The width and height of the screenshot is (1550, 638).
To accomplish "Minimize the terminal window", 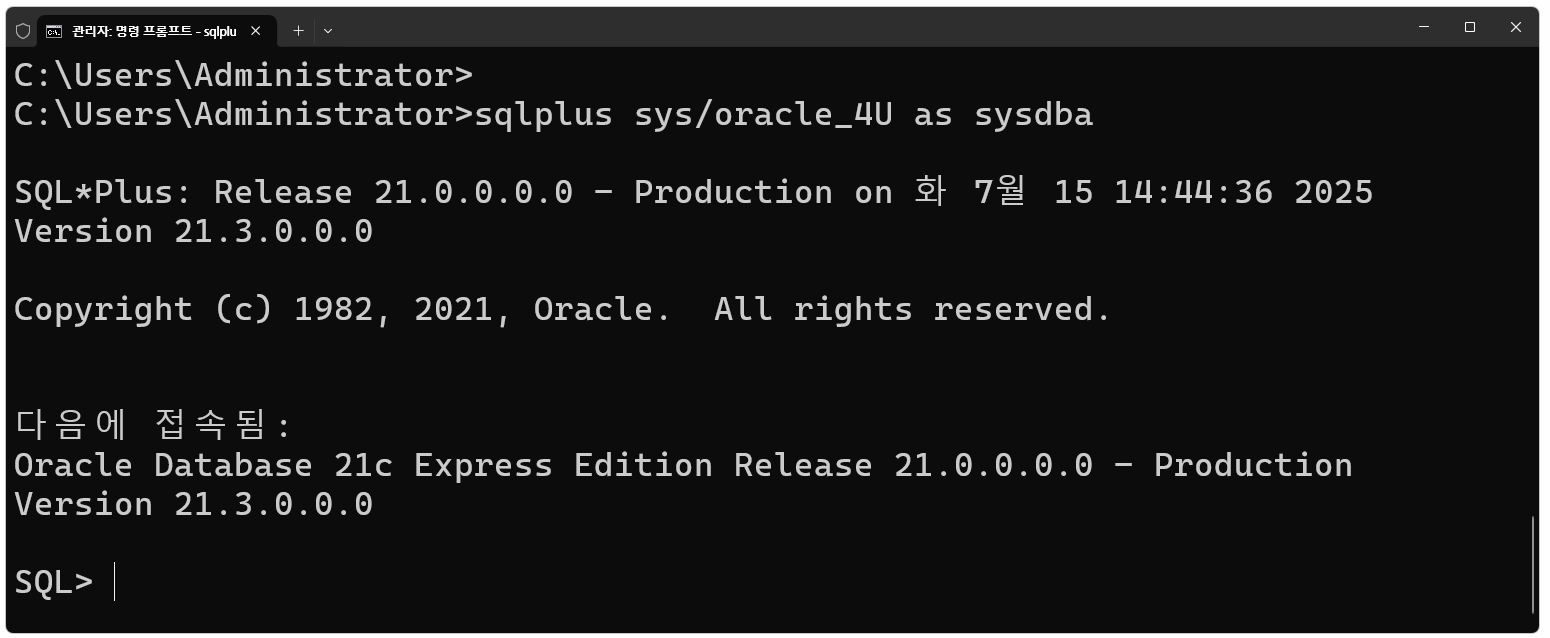I will click(1424, 27).
